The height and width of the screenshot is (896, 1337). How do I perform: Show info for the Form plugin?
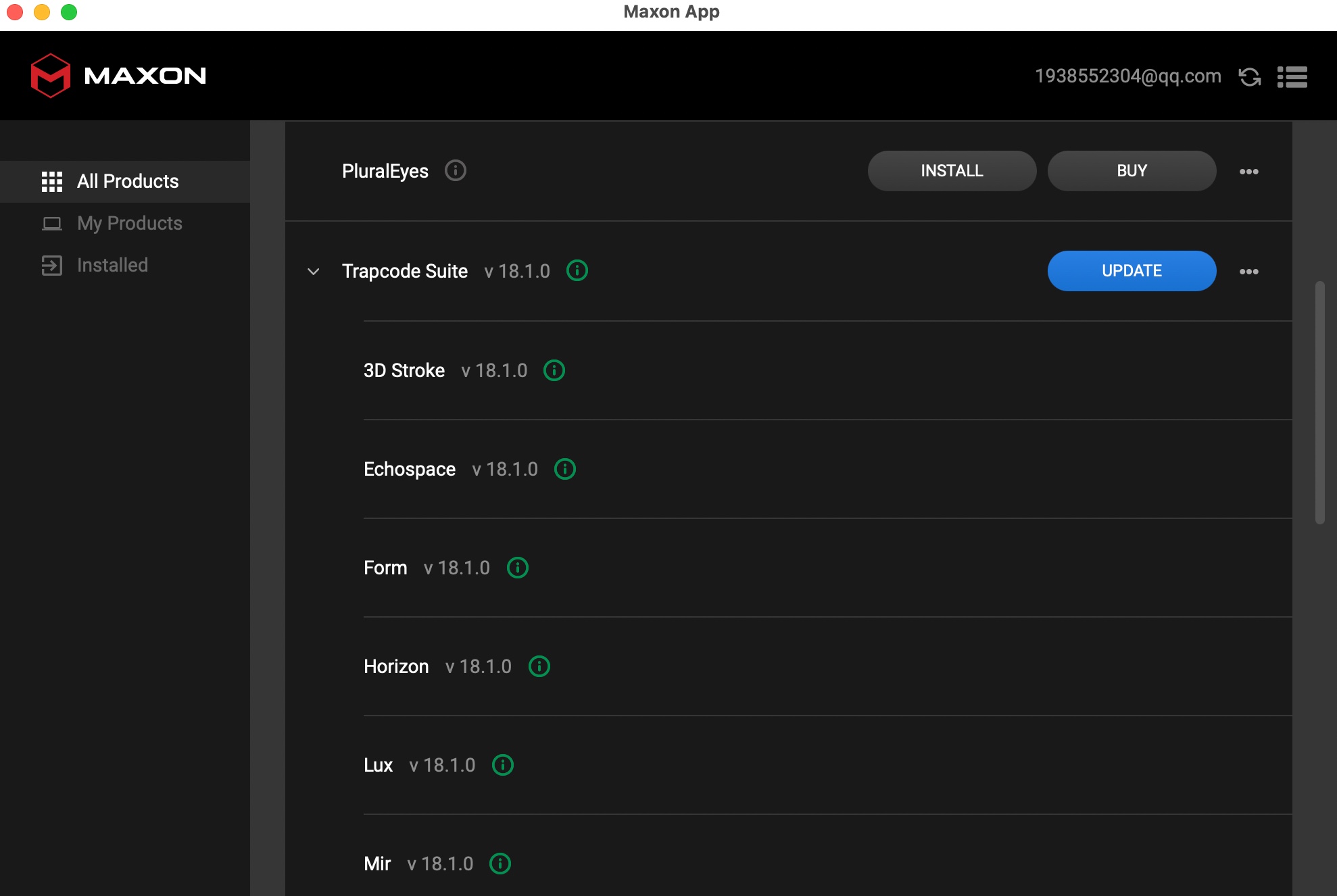point(518,568)
